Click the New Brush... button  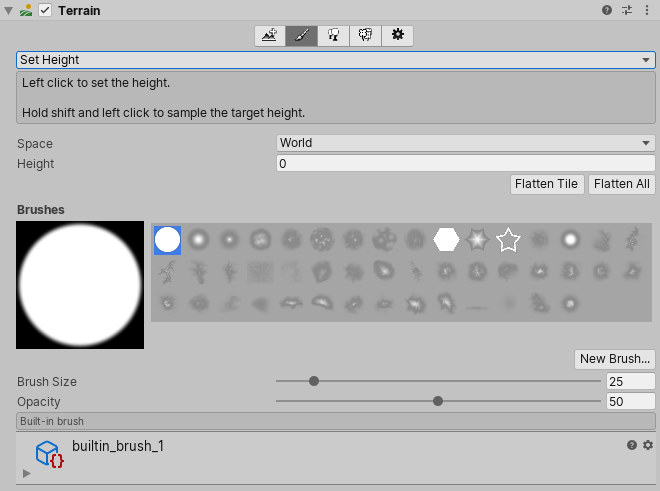[615, 359]
